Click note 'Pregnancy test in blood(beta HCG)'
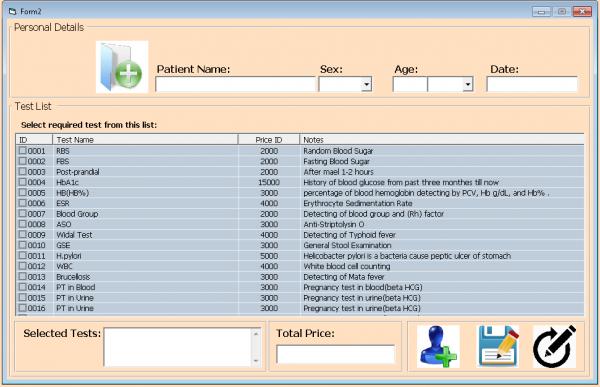The height and width of the screenshot is (387, 600). coord(363,287)
